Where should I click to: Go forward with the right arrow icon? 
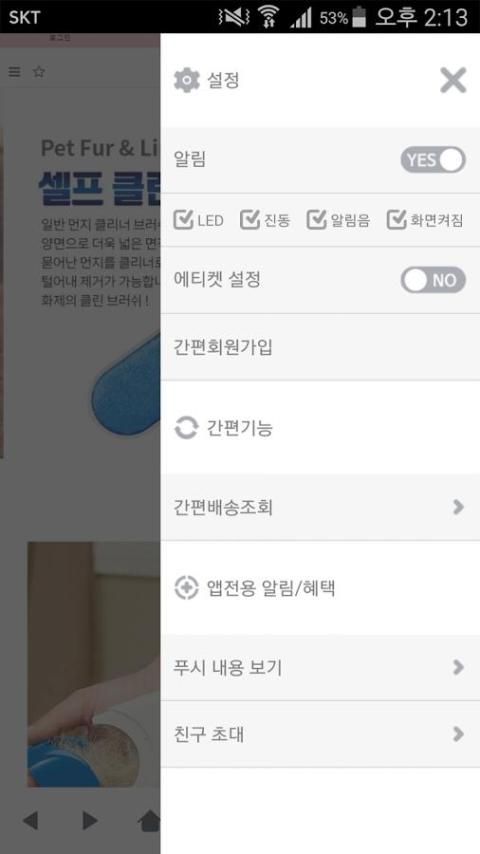tap(90, 820)
